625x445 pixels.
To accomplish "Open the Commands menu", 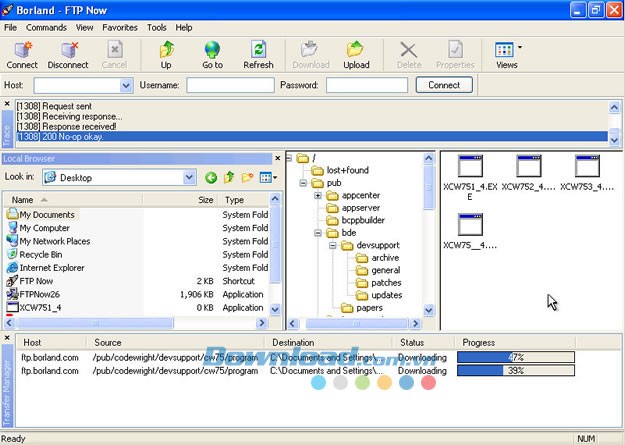I will [46, 28].
